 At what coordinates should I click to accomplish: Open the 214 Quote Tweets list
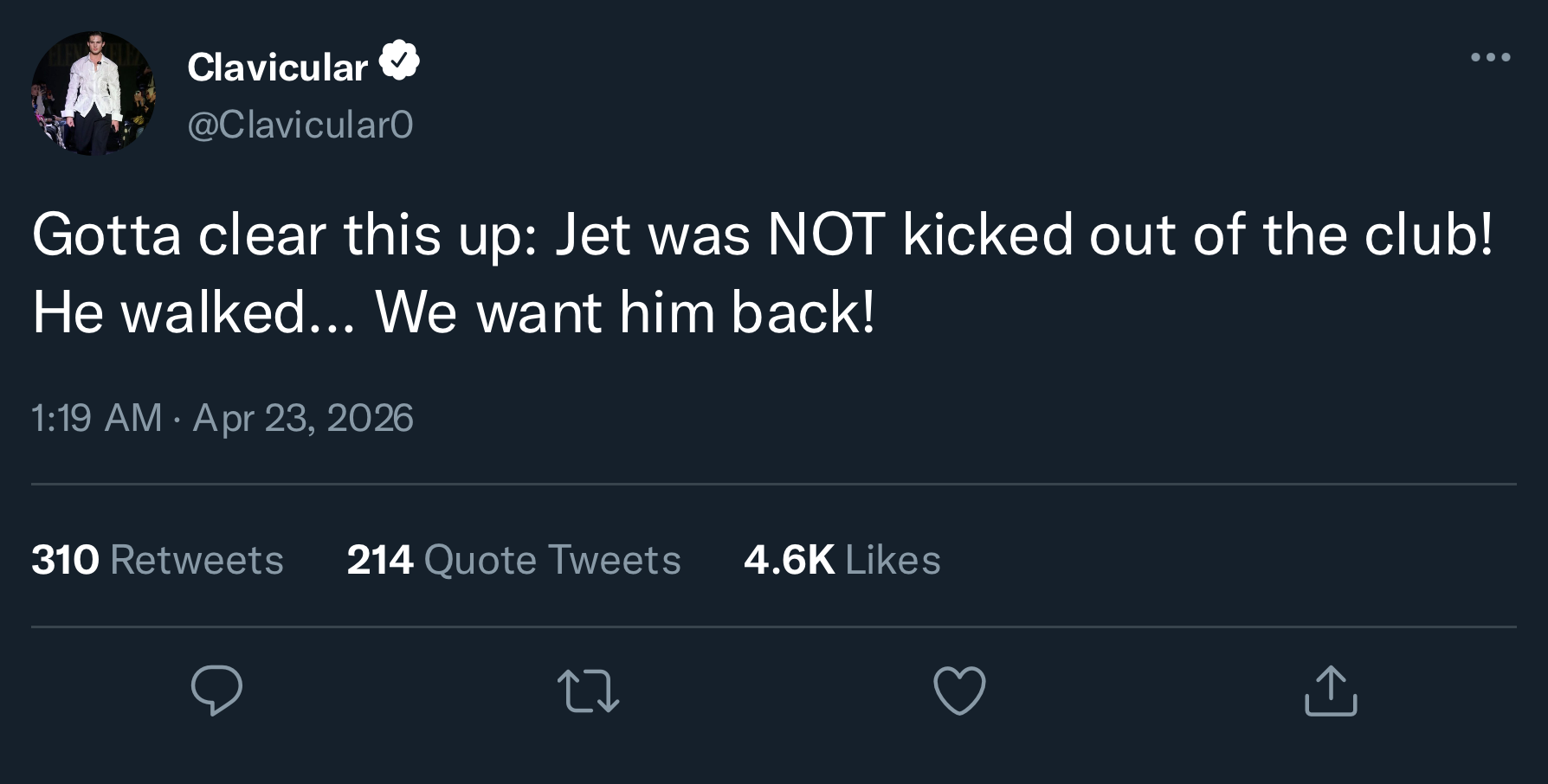pos(513,559)
